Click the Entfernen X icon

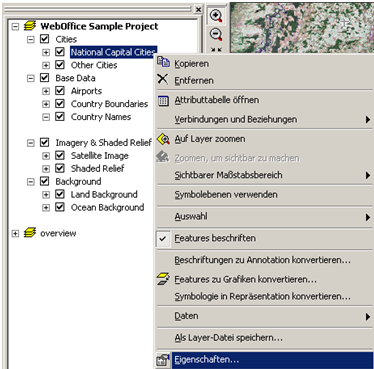[x=163, y=79]
